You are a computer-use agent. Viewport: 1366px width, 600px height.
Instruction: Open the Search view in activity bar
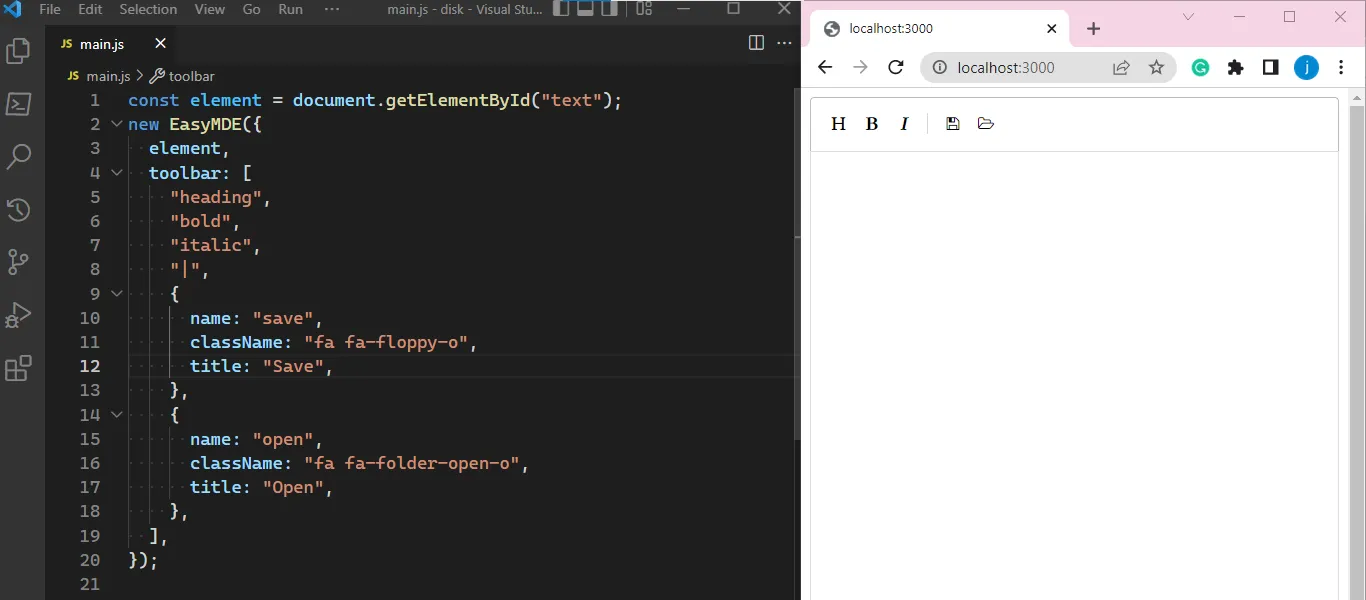[18, 157]
